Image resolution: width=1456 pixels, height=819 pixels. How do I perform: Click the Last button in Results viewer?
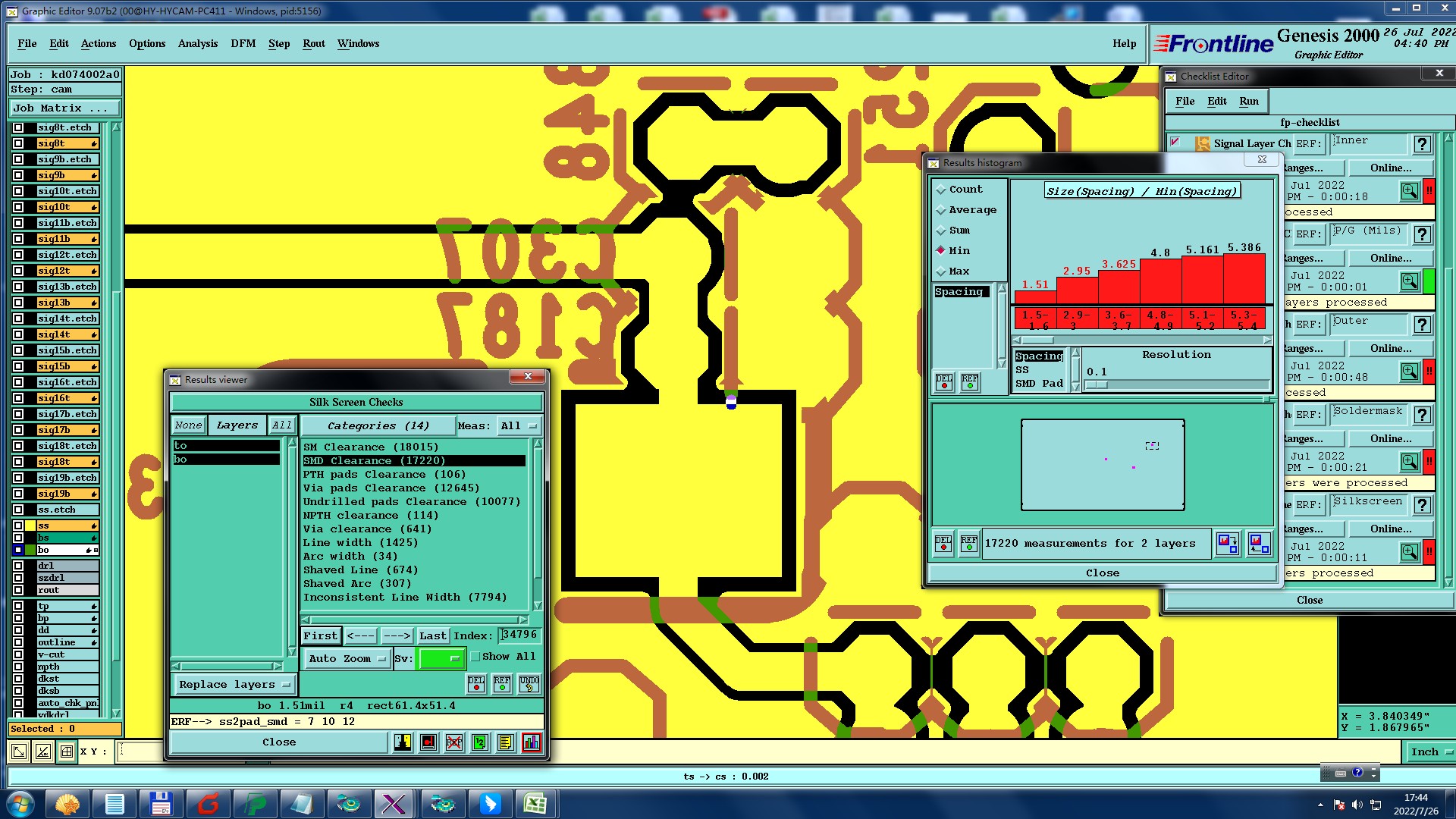pyautogui.click(x=432, y=636)
